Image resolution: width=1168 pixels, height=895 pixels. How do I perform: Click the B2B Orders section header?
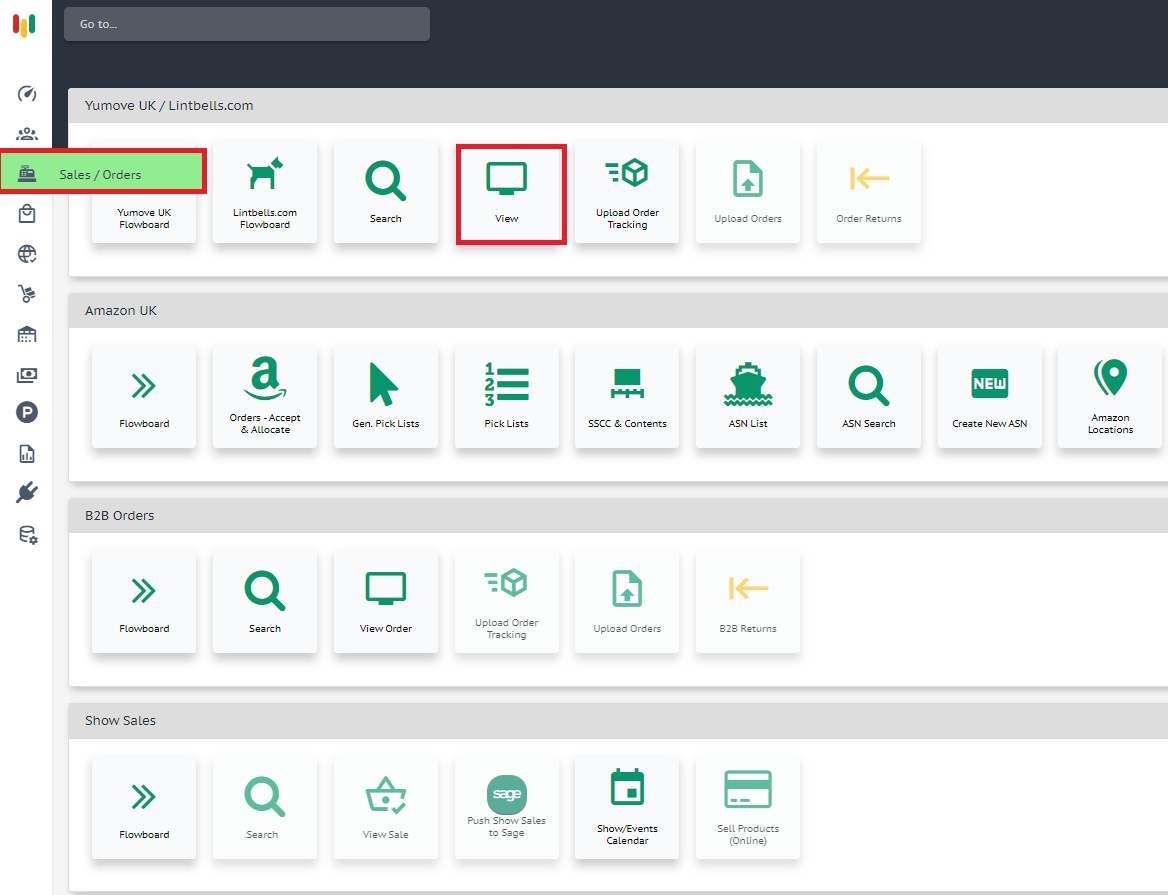[618, 515]
